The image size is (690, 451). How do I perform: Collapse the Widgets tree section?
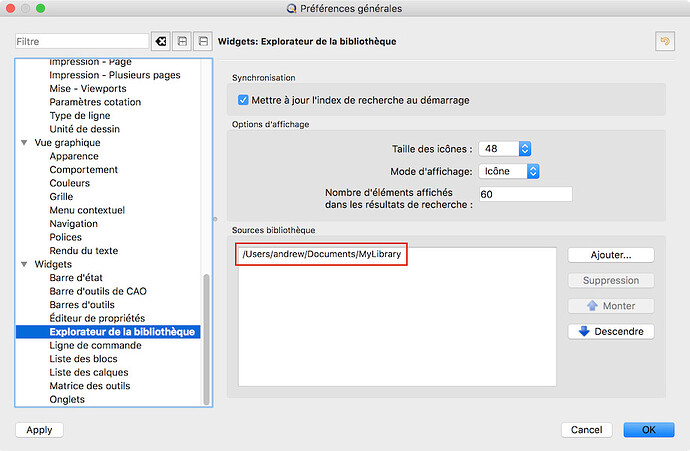(x=24, y=264)
